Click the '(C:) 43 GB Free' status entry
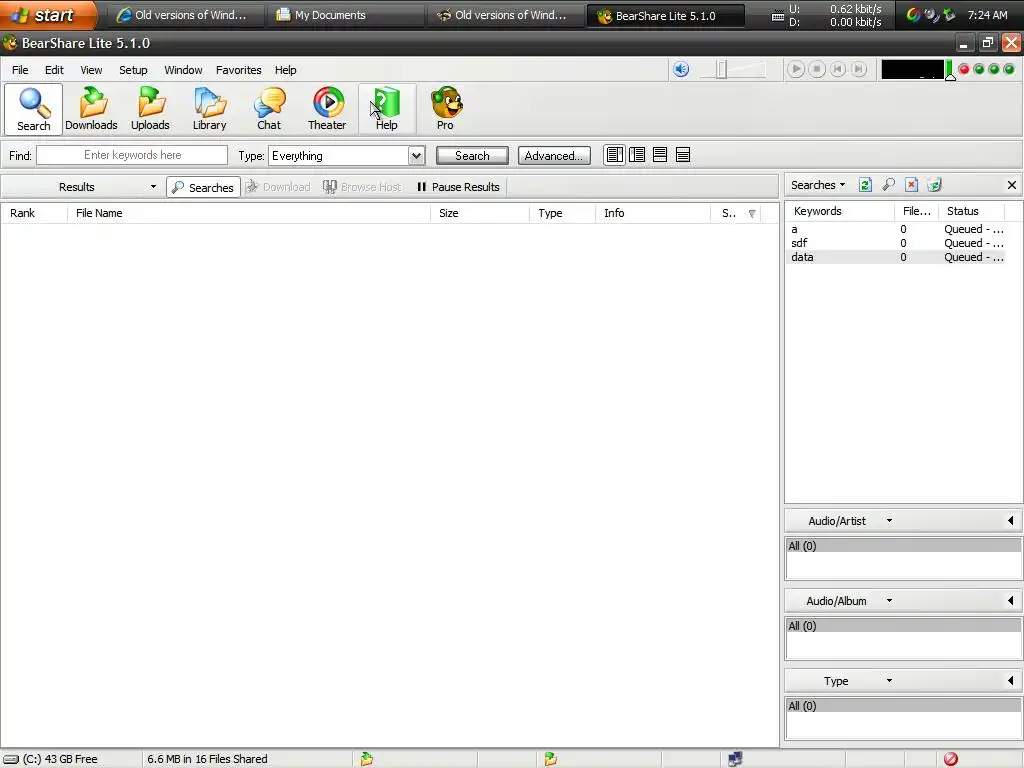Viewport: 1024px width, 768px height. 51,759
